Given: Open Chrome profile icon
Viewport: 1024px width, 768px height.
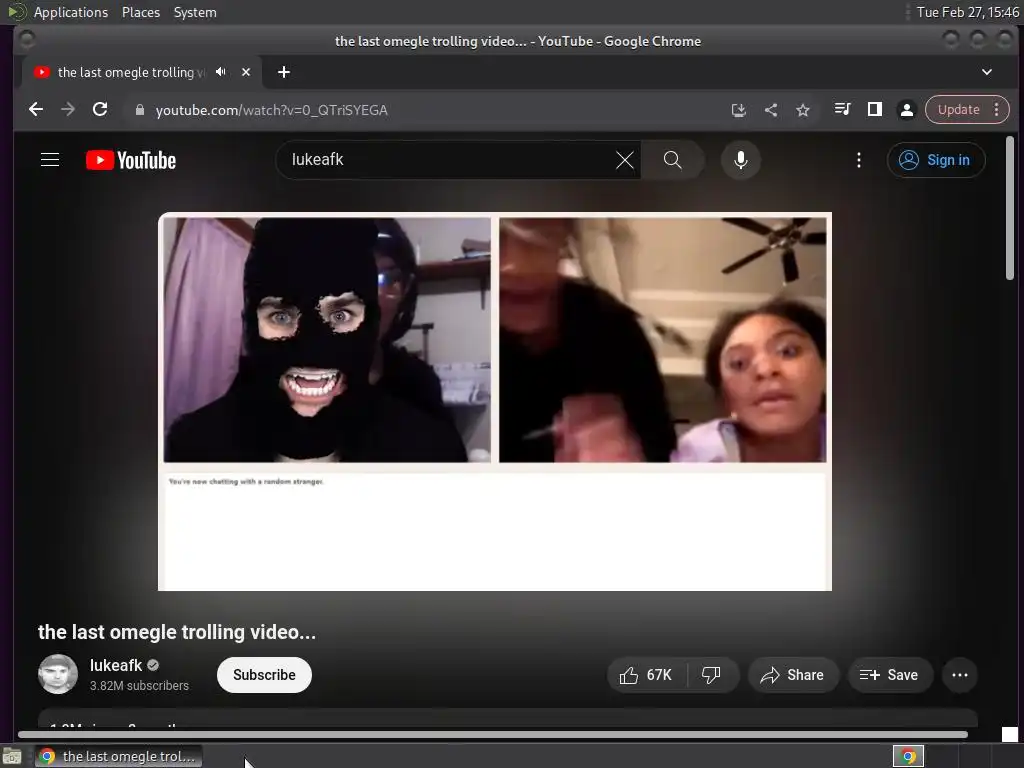Looking at the screenshot, I should [x=906, y=110].
